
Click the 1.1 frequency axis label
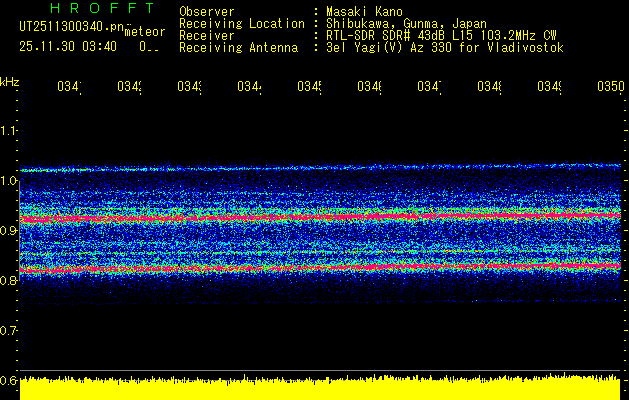click(x=9, y=131)
